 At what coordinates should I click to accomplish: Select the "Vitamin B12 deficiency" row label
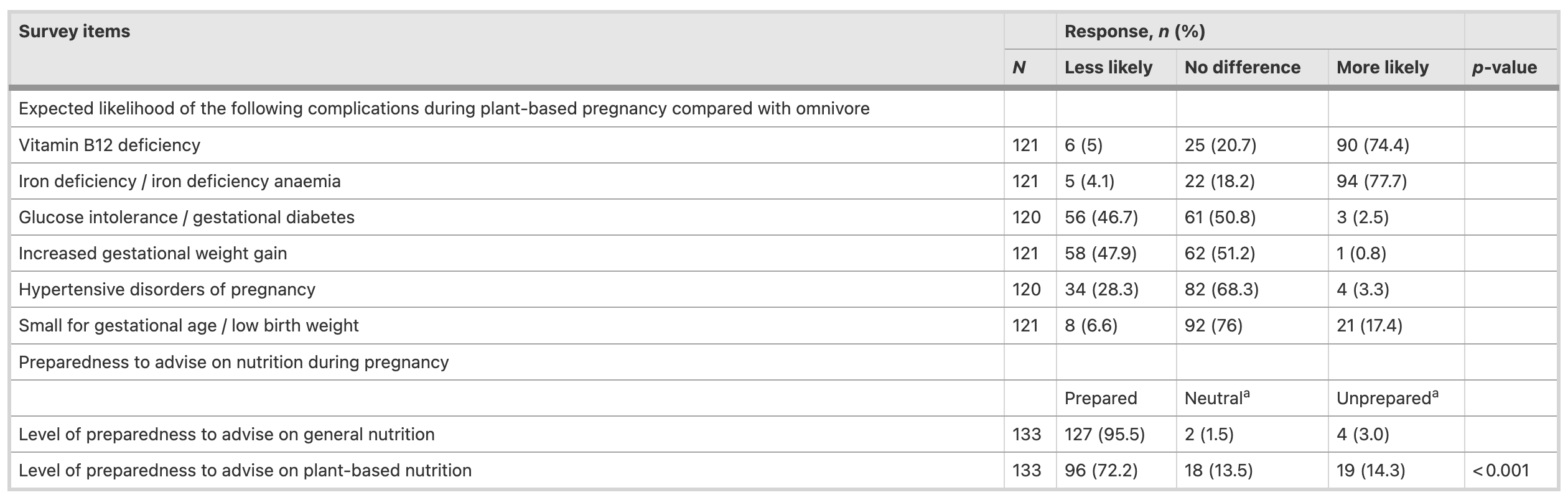click(x=110, y=145)
